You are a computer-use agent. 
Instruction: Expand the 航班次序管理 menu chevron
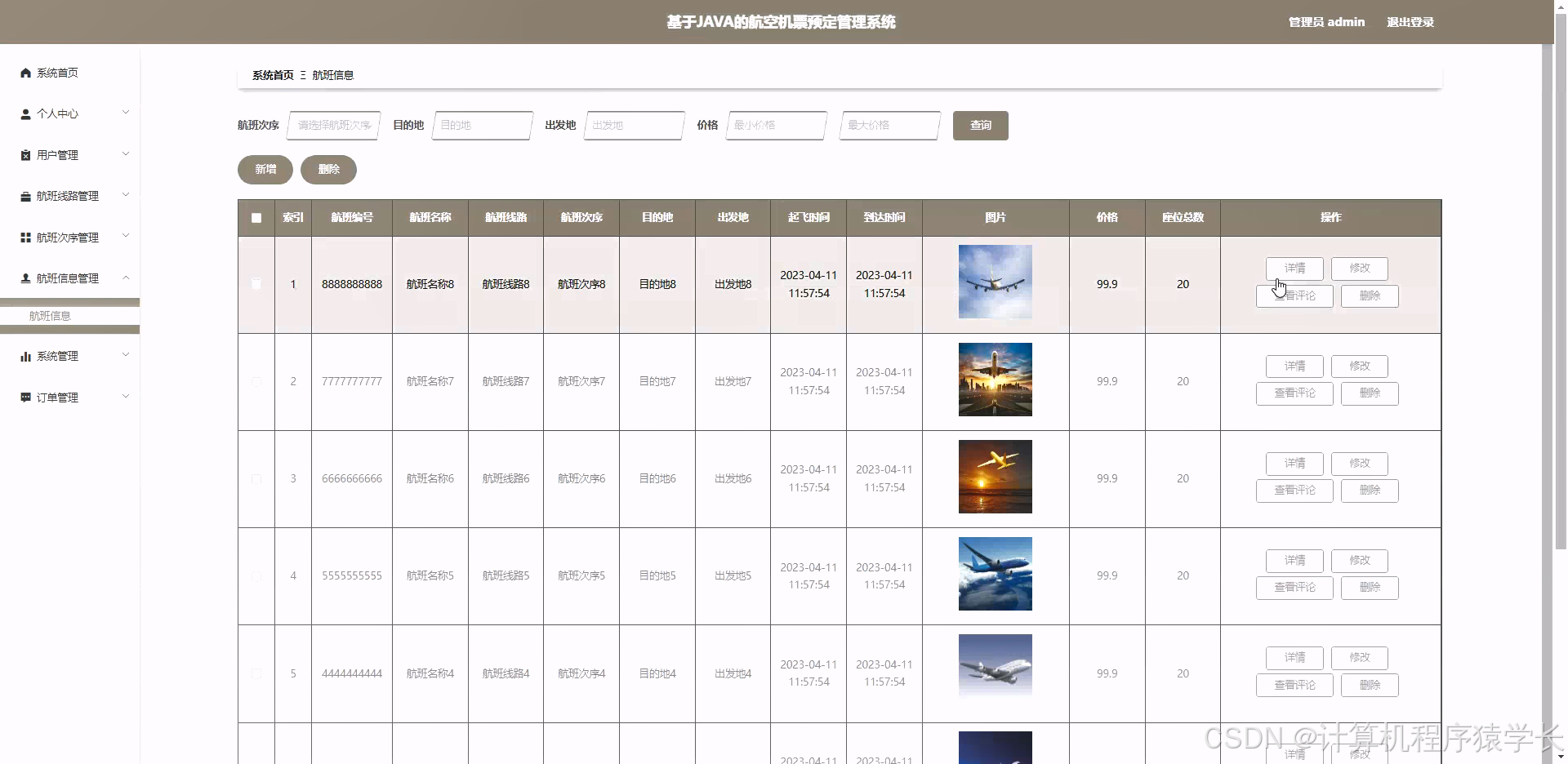126,236
